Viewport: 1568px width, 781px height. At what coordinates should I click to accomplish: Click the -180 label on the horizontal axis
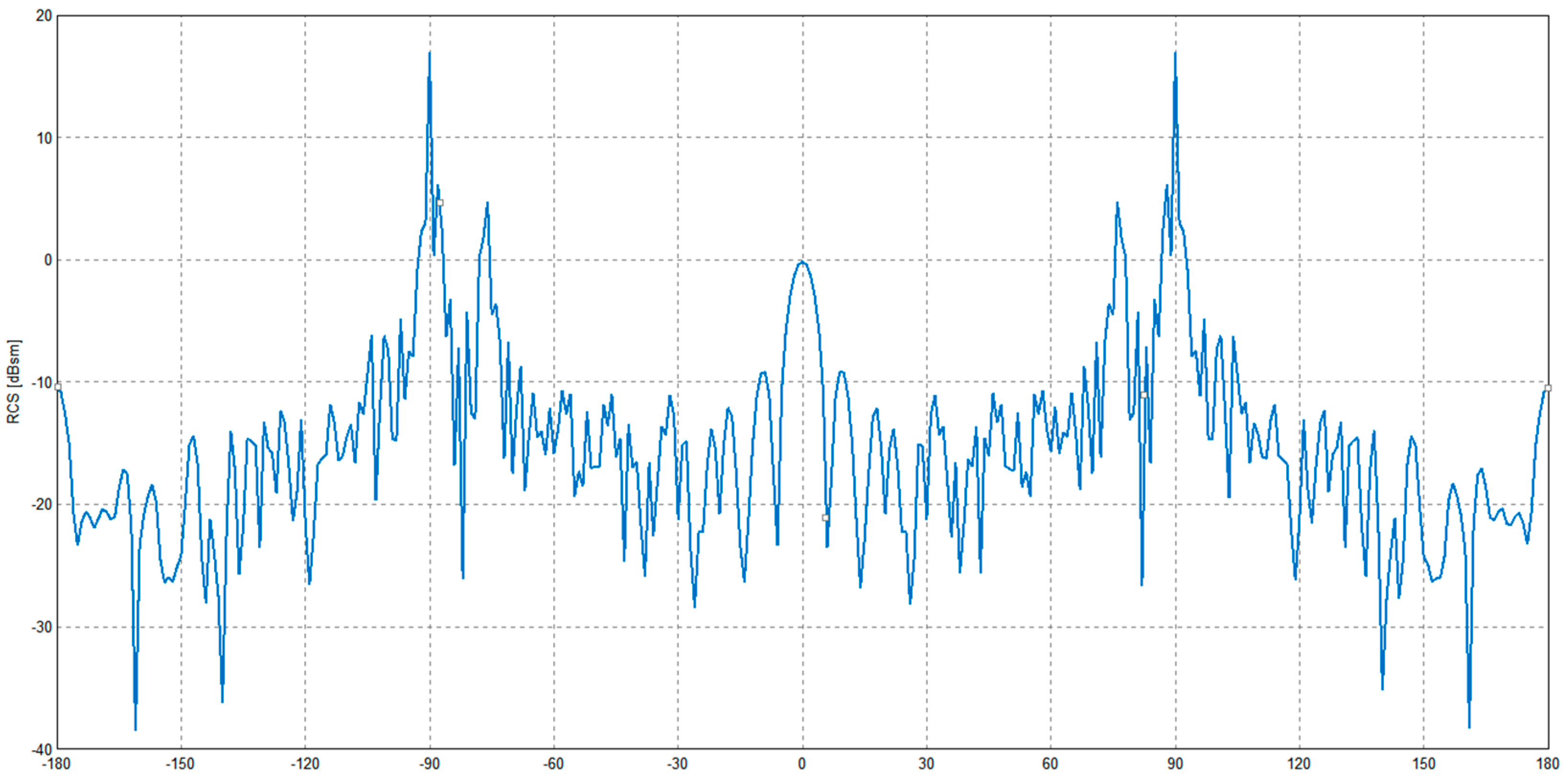point(56,764)
